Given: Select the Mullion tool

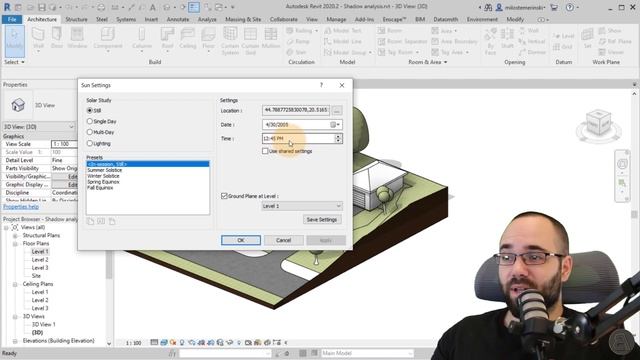Looking at the screenshot, I should [271, 38].
